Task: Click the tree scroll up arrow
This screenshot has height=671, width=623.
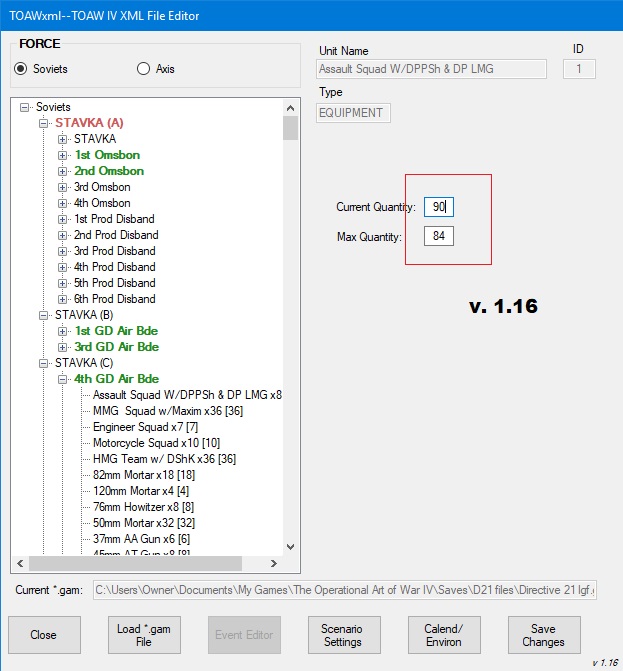Action: click(291, 108)
